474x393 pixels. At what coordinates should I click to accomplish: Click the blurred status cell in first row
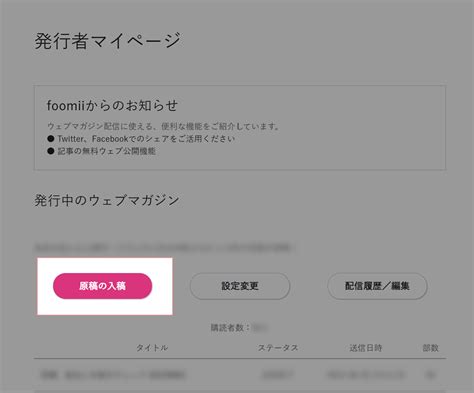278,375
